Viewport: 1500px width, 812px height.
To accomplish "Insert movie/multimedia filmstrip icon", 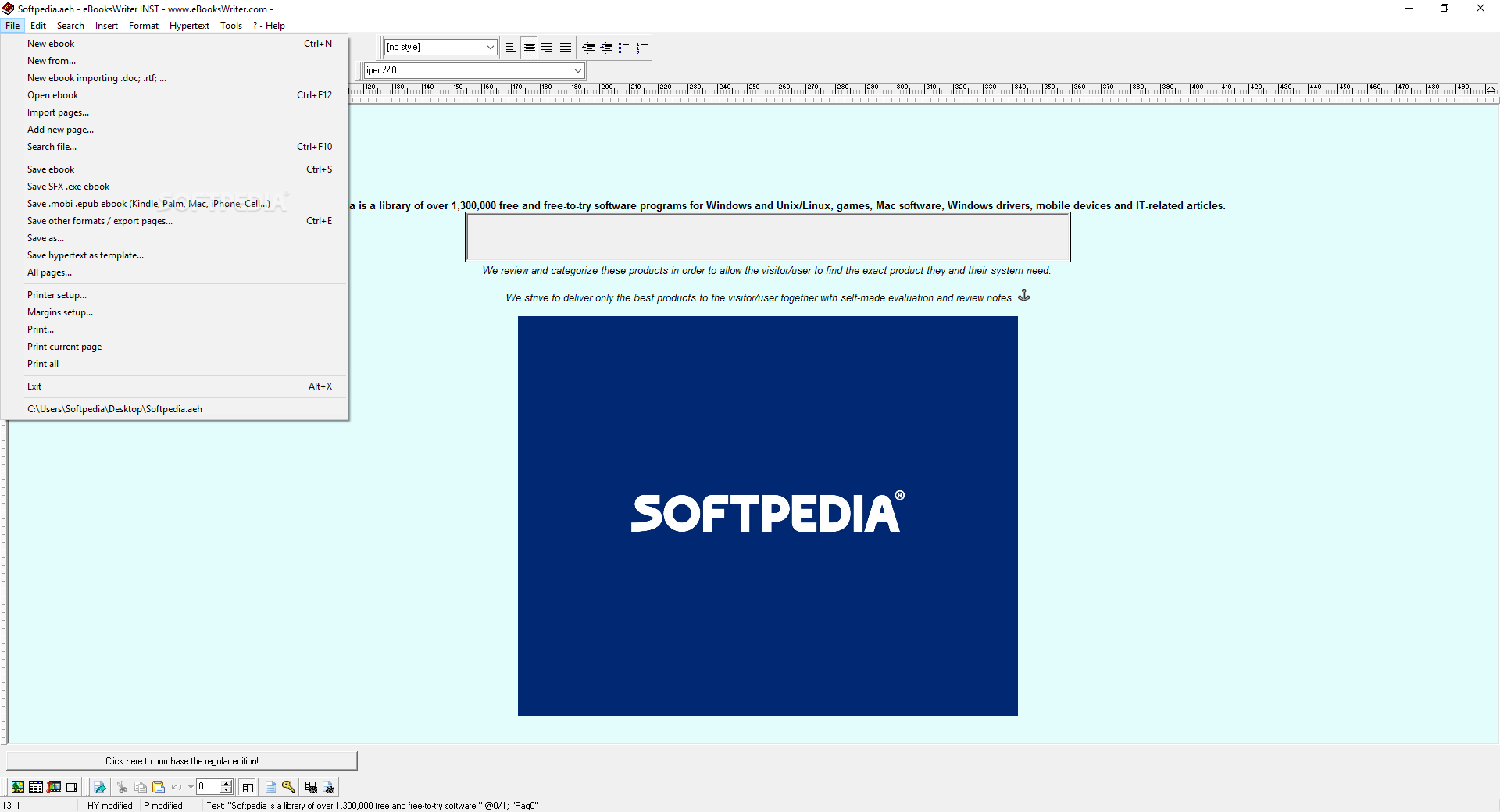I will pos(54,787).
